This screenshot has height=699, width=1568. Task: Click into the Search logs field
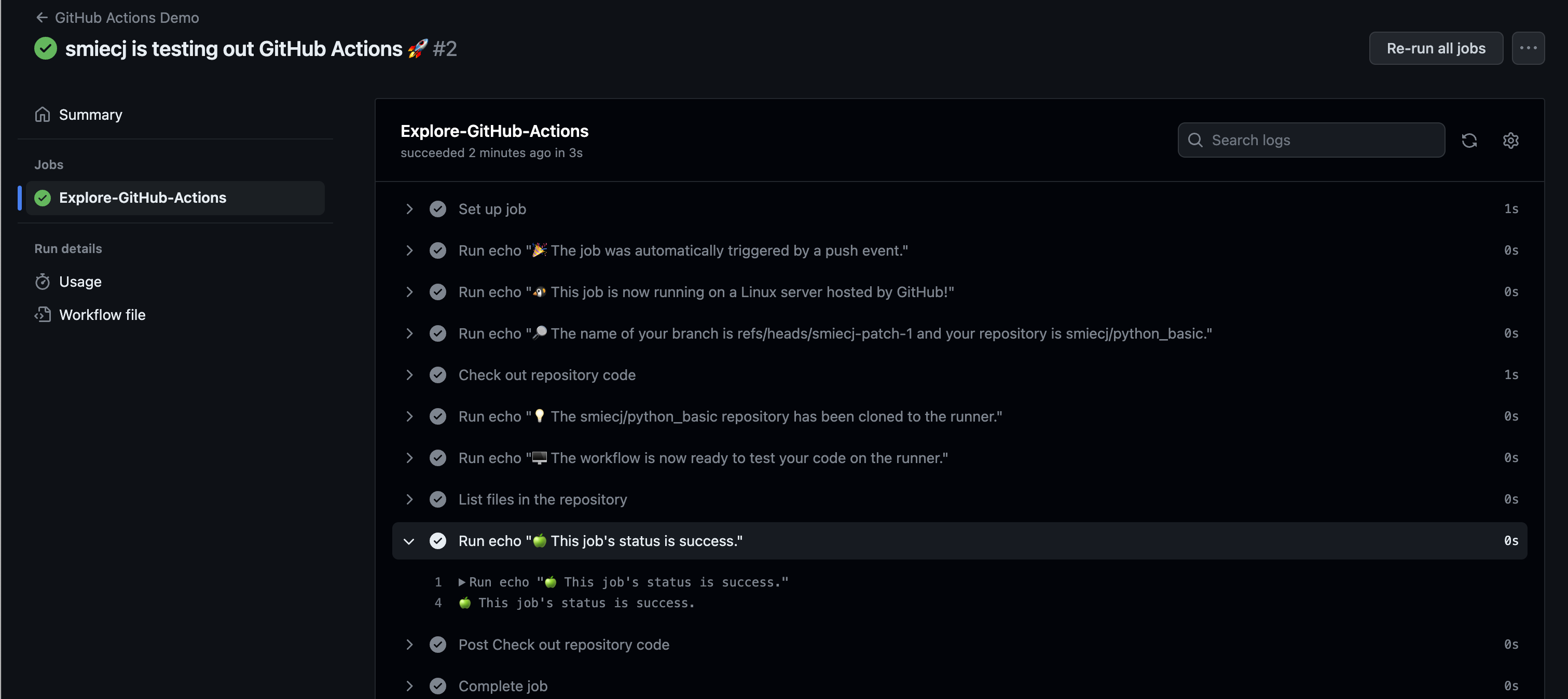click(1321, 141)
